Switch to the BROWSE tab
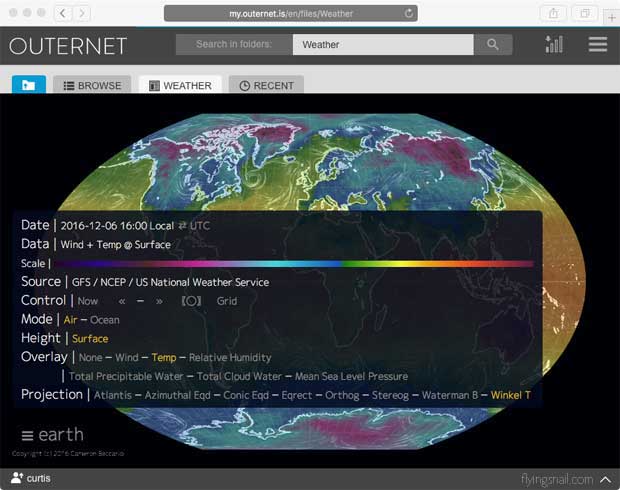Viewport: 620px width, 490px height. (92, 85)
